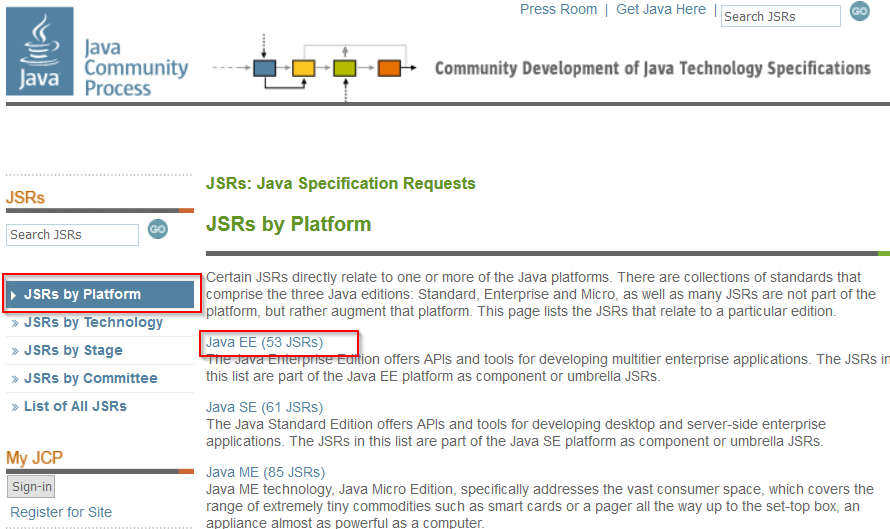This screenshot has width=890, height=529.
Task: Open the Java ME (85 JSRs) link
Action: coord(266,472)
